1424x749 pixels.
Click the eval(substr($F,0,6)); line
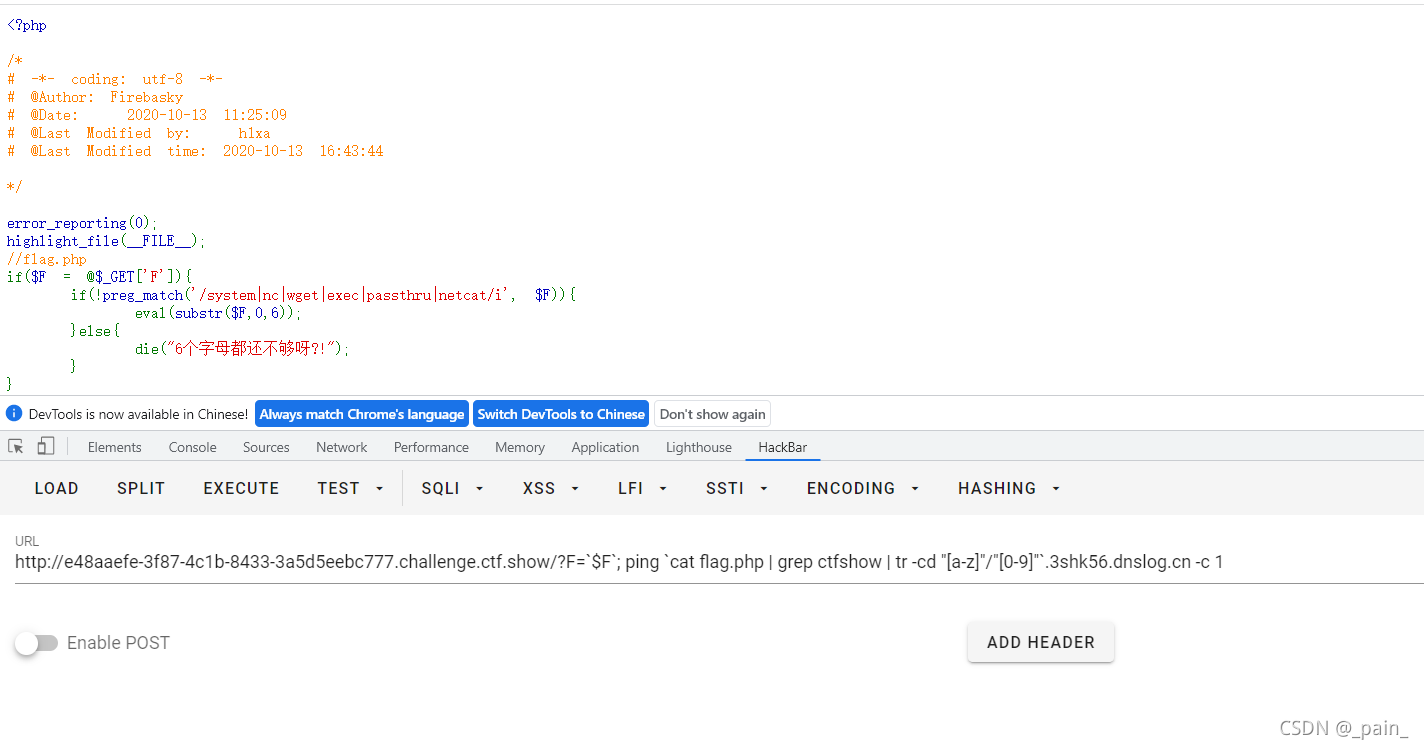218,313
